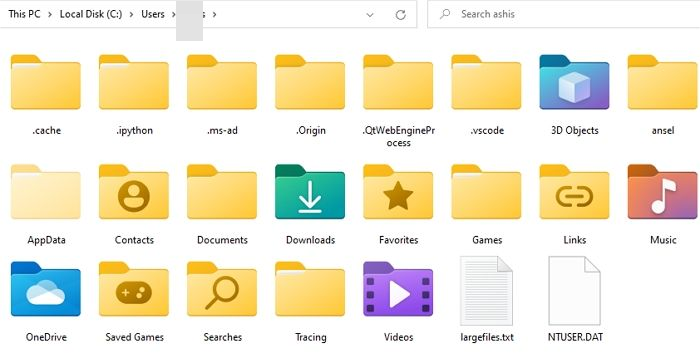The image size is (700, 363).
Task: Go to Users in breadcrumb
Action: click(153, 14)
